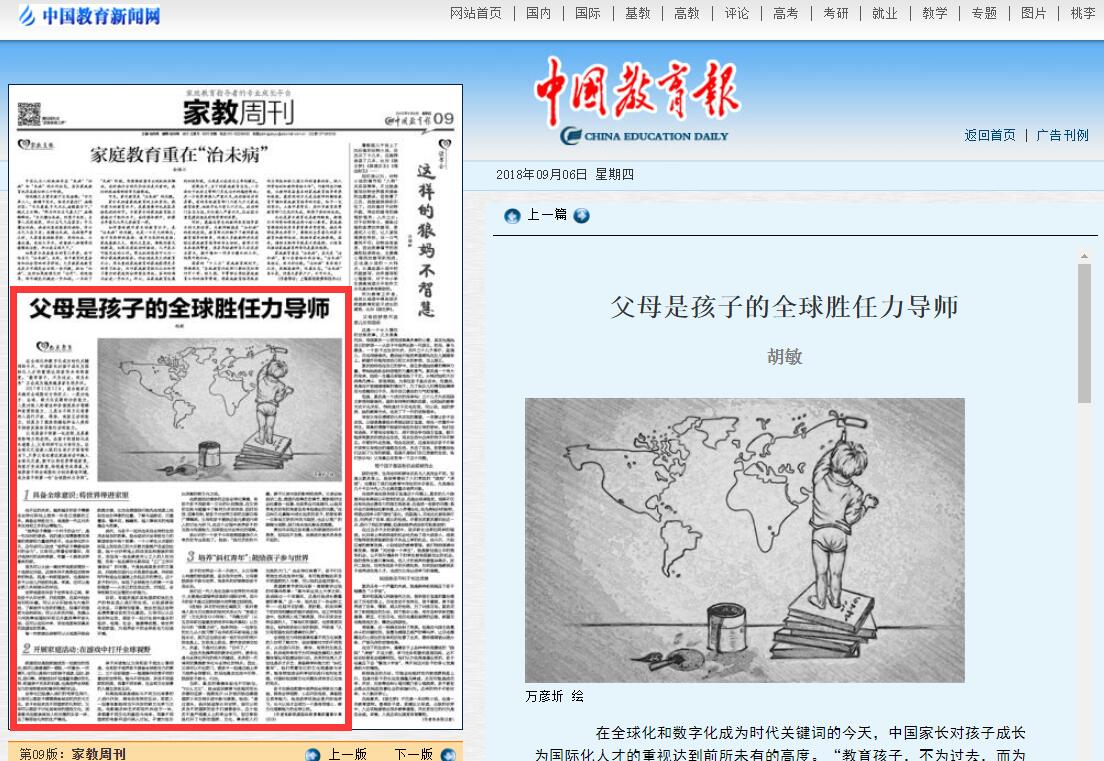Click the 家教周刊 newspaper page header

(238, 113)
